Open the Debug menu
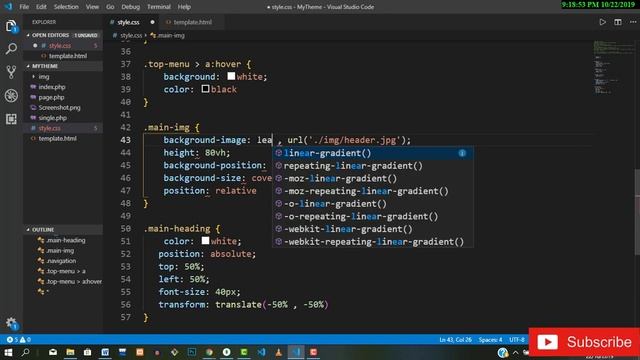Screen dimensions: 640x360 (x=130, y=7)
